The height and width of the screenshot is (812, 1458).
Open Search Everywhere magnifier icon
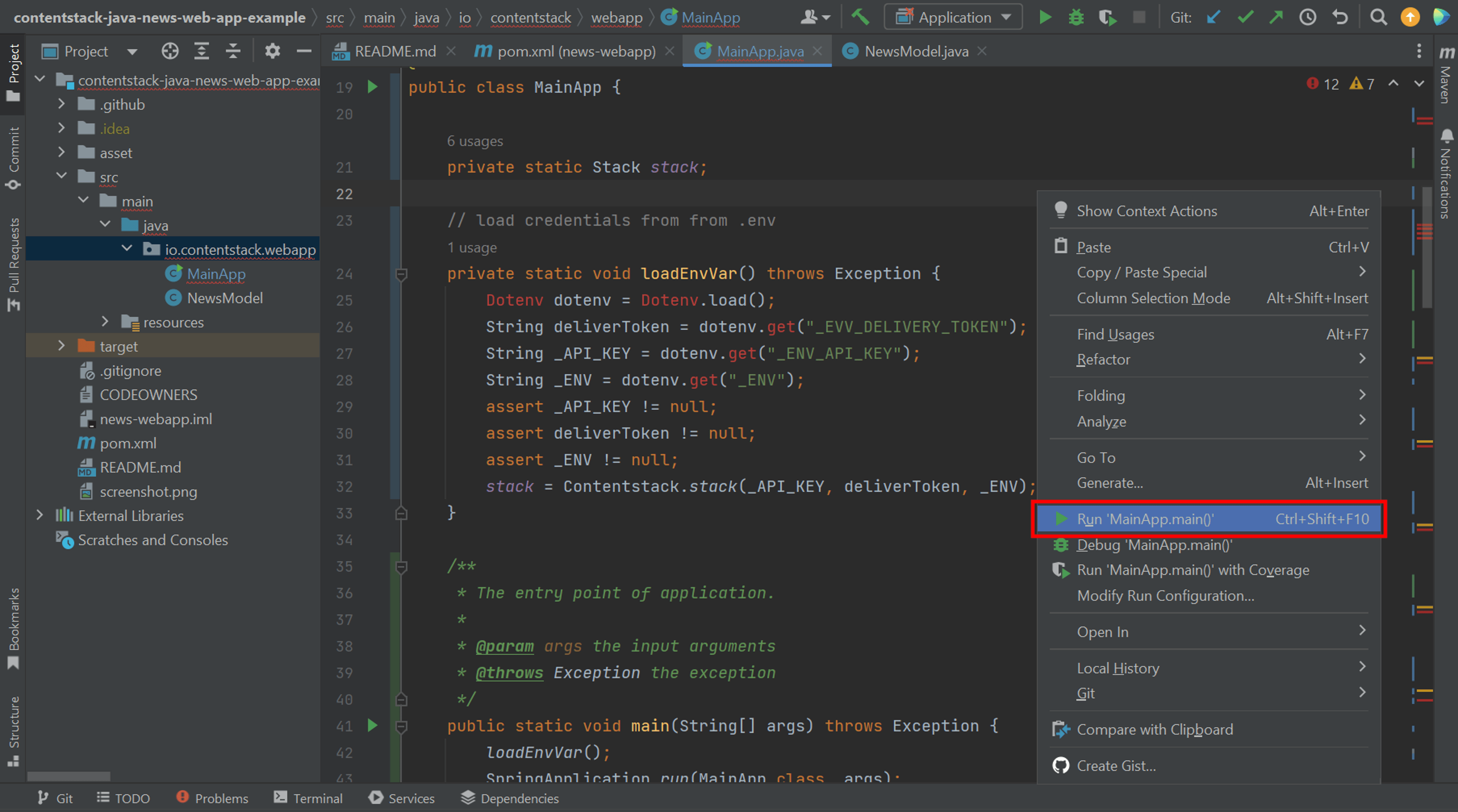click(x=1379, y=17)
